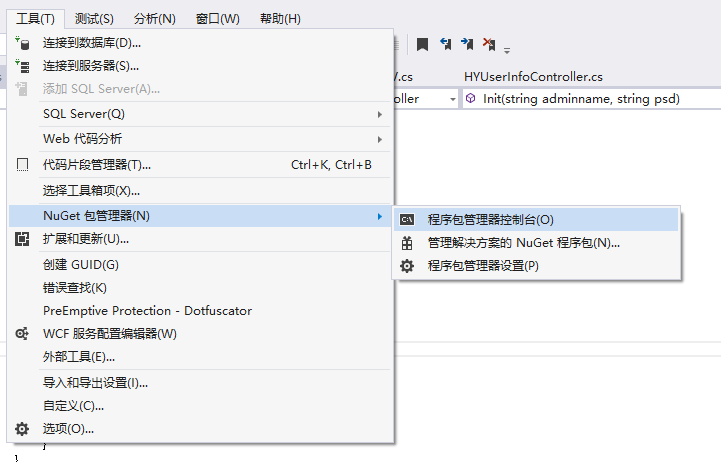
Task: Switch to the partially hidden .cs tab
Action: (x=405, y=77)
